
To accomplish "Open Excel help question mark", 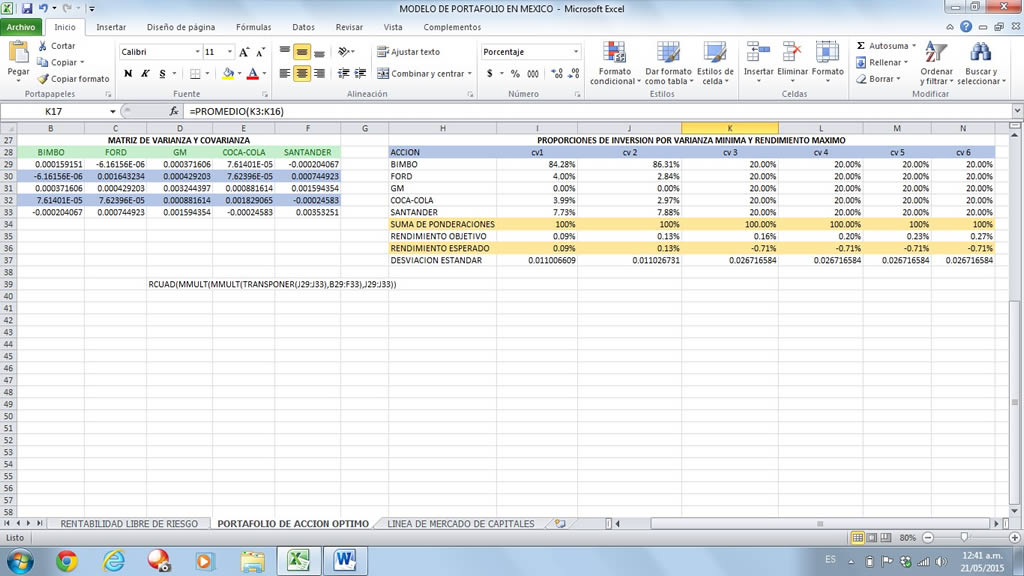I will [966, 27].
